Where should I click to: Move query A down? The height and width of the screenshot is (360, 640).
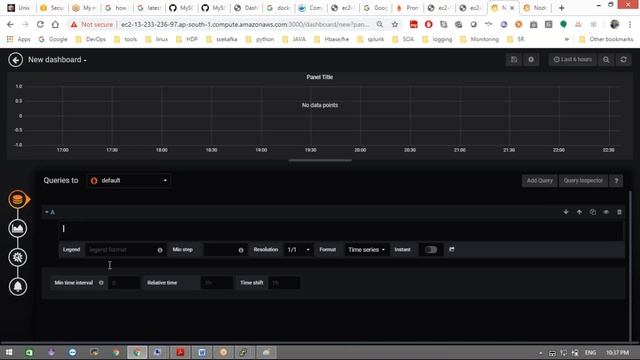(x=566, y=212)
